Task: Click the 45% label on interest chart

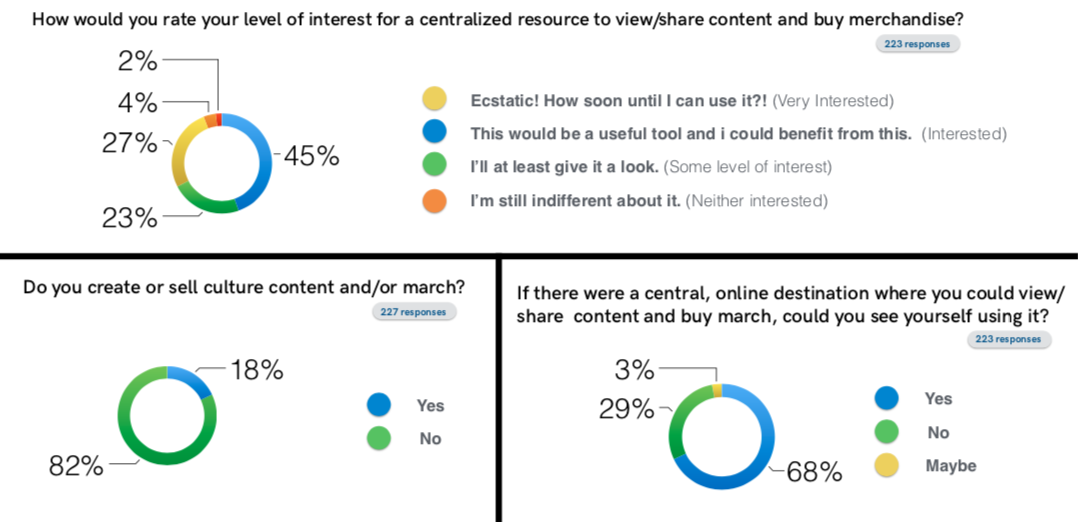Action: click(x=310, y=156)
